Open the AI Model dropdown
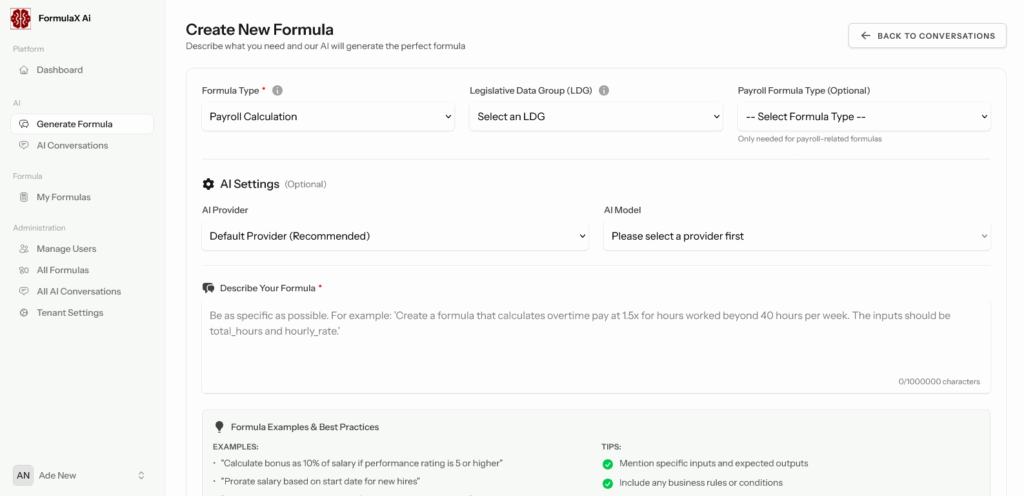1024x496 pixels. (797, 236)
